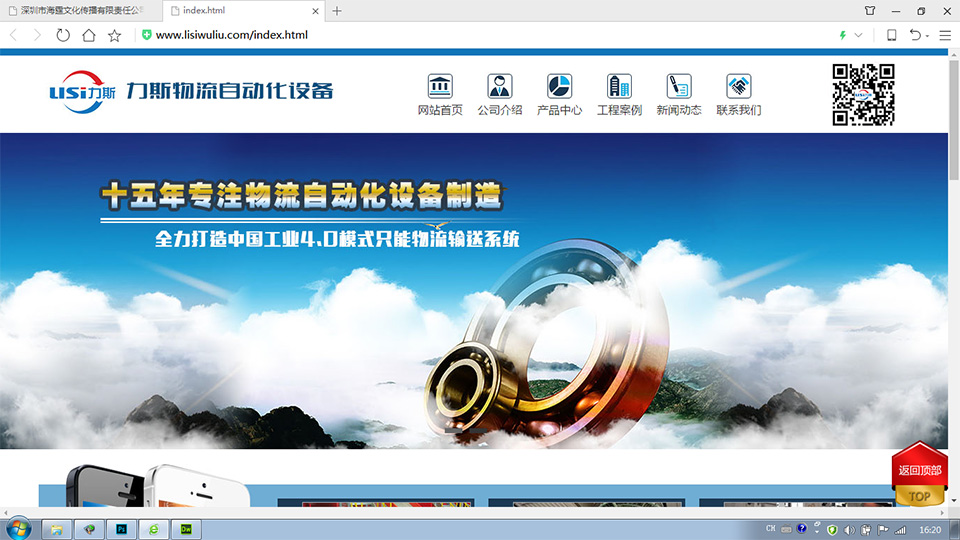The image size is (960, 540).
Task: Open the 产品中心 pie chart icon
Action: point(559,86)
